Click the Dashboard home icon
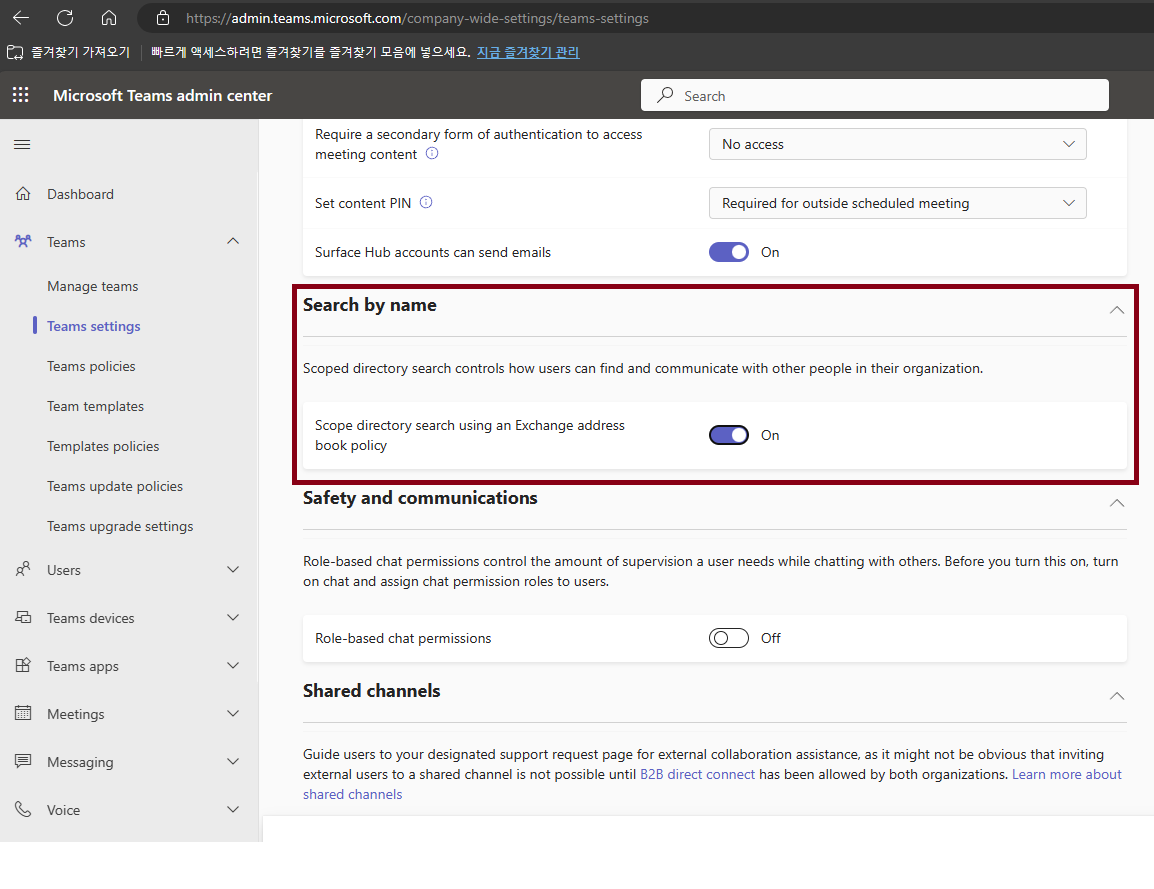 click(24, 194)
